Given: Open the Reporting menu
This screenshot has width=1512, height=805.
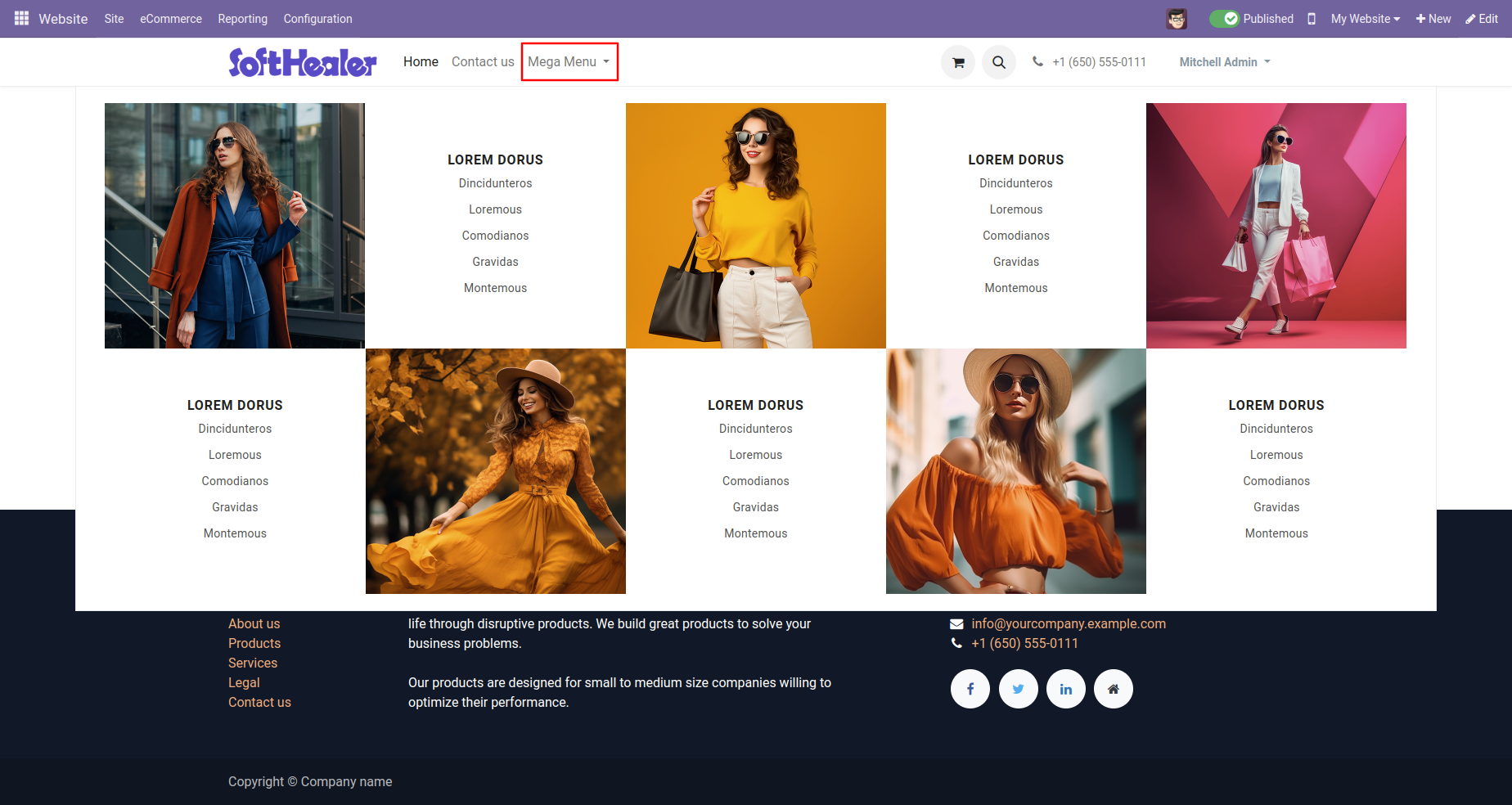Looking at the screenshot, I should point(242,19).
